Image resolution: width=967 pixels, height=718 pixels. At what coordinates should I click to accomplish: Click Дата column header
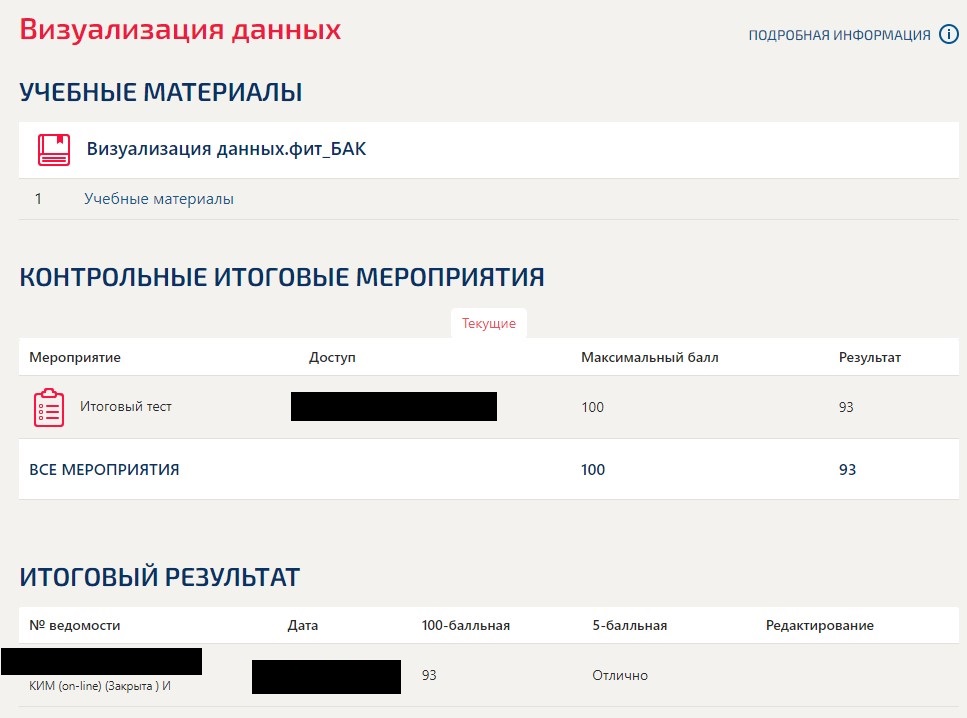click(x=303, y=625)
